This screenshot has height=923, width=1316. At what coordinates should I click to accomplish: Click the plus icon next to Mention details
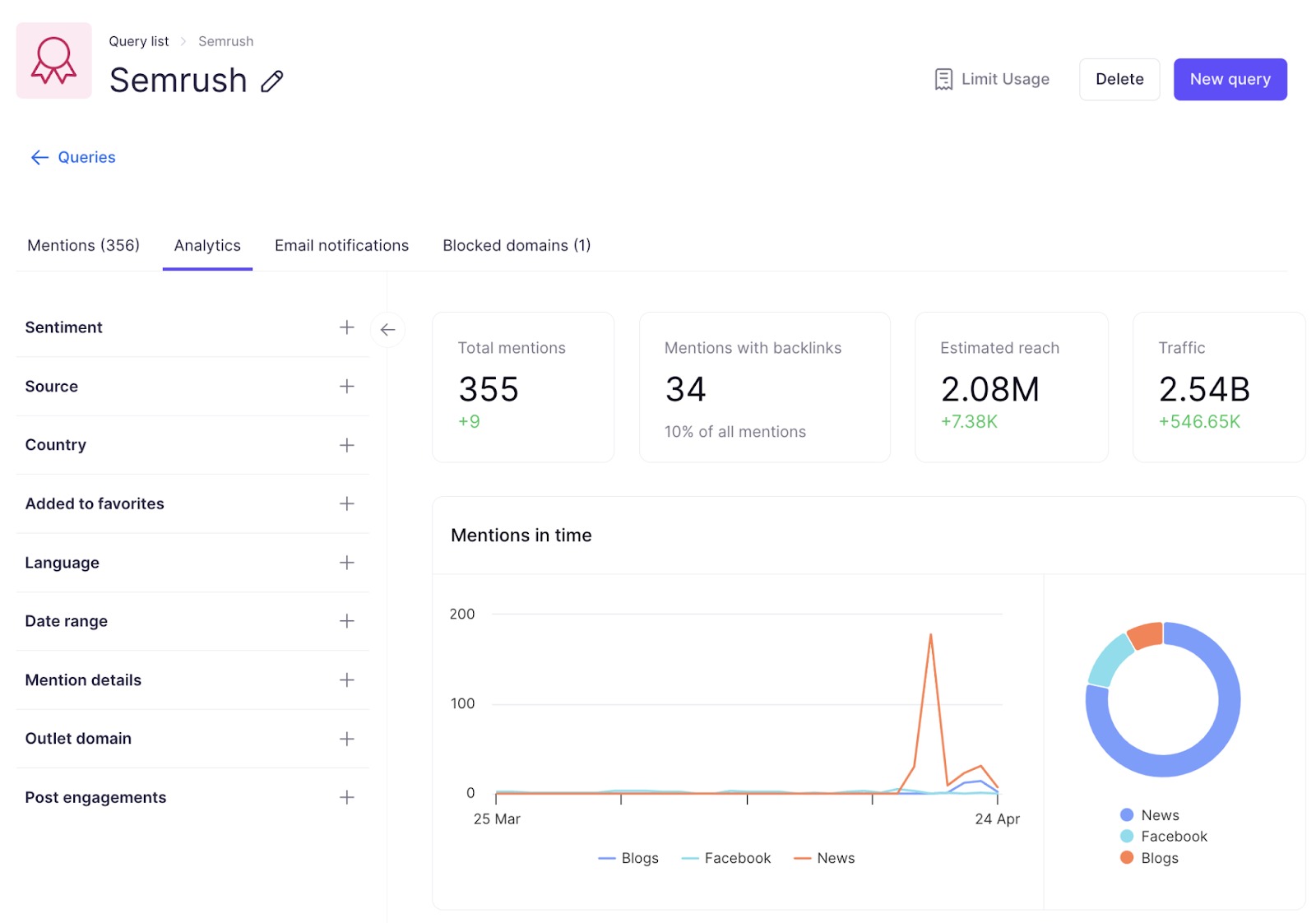coord(347,680)
